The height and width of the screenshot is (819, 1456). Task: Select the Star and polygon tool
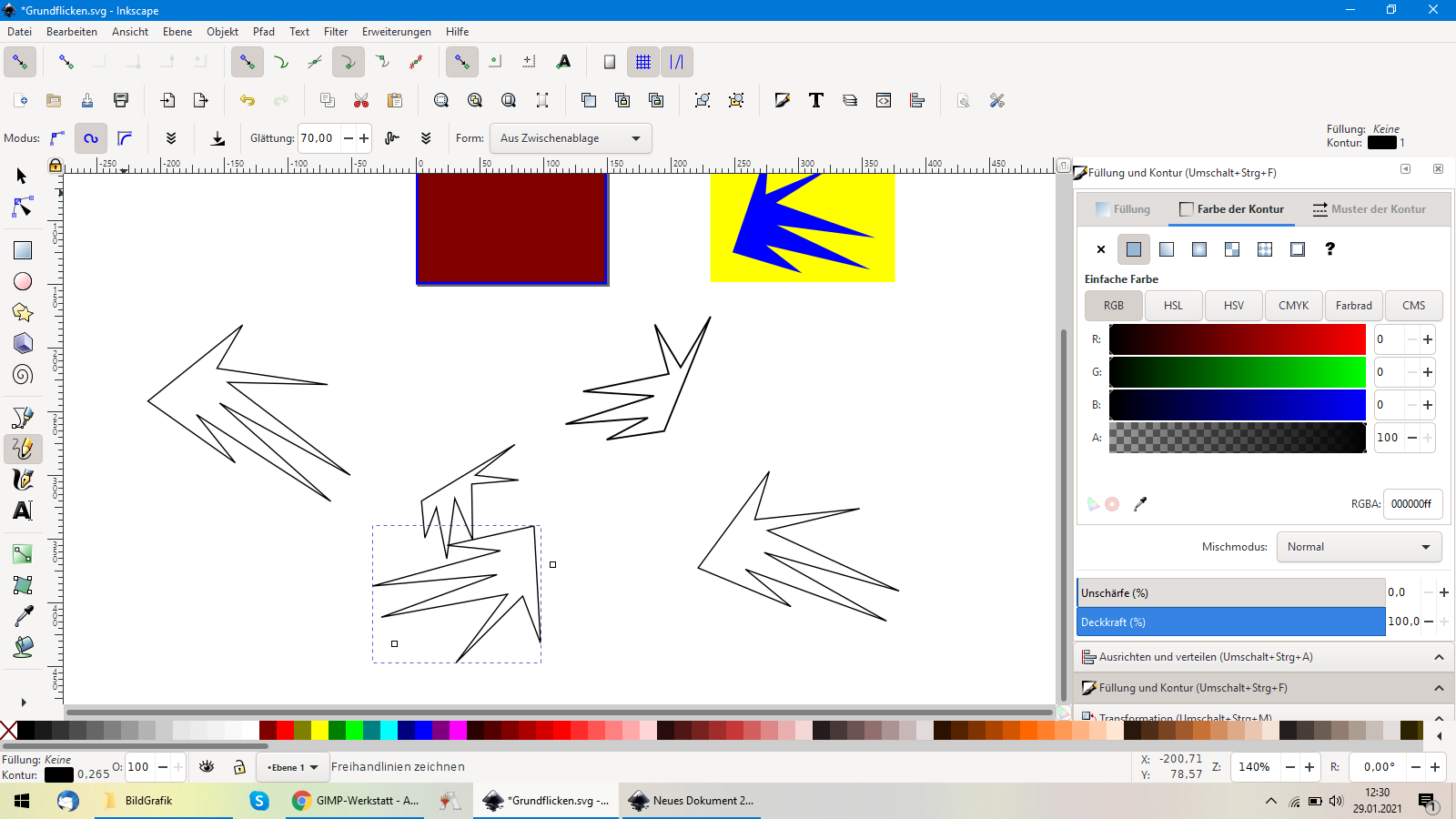pyautogui.click(x=23, y=312)
